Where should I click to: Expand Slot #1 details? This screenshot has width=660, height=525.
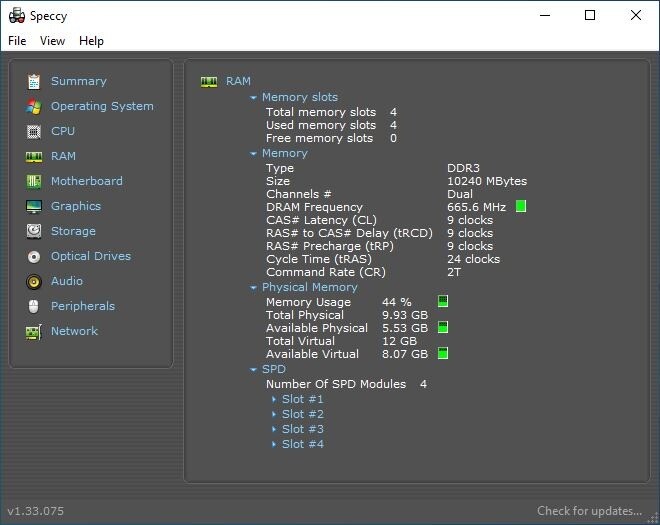point(274,399)
